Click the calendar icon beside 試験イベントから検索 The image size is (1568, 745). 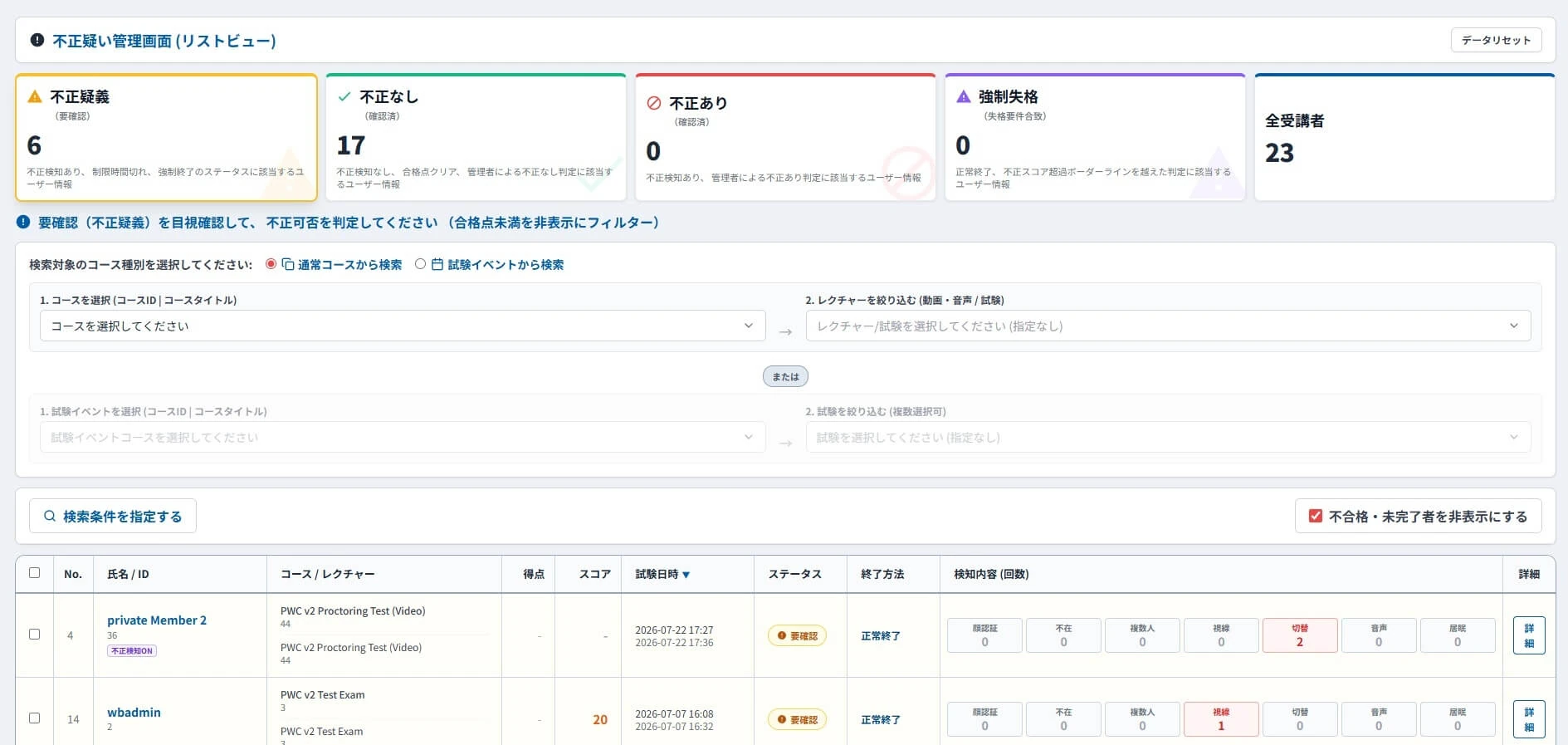coord(437,264)
